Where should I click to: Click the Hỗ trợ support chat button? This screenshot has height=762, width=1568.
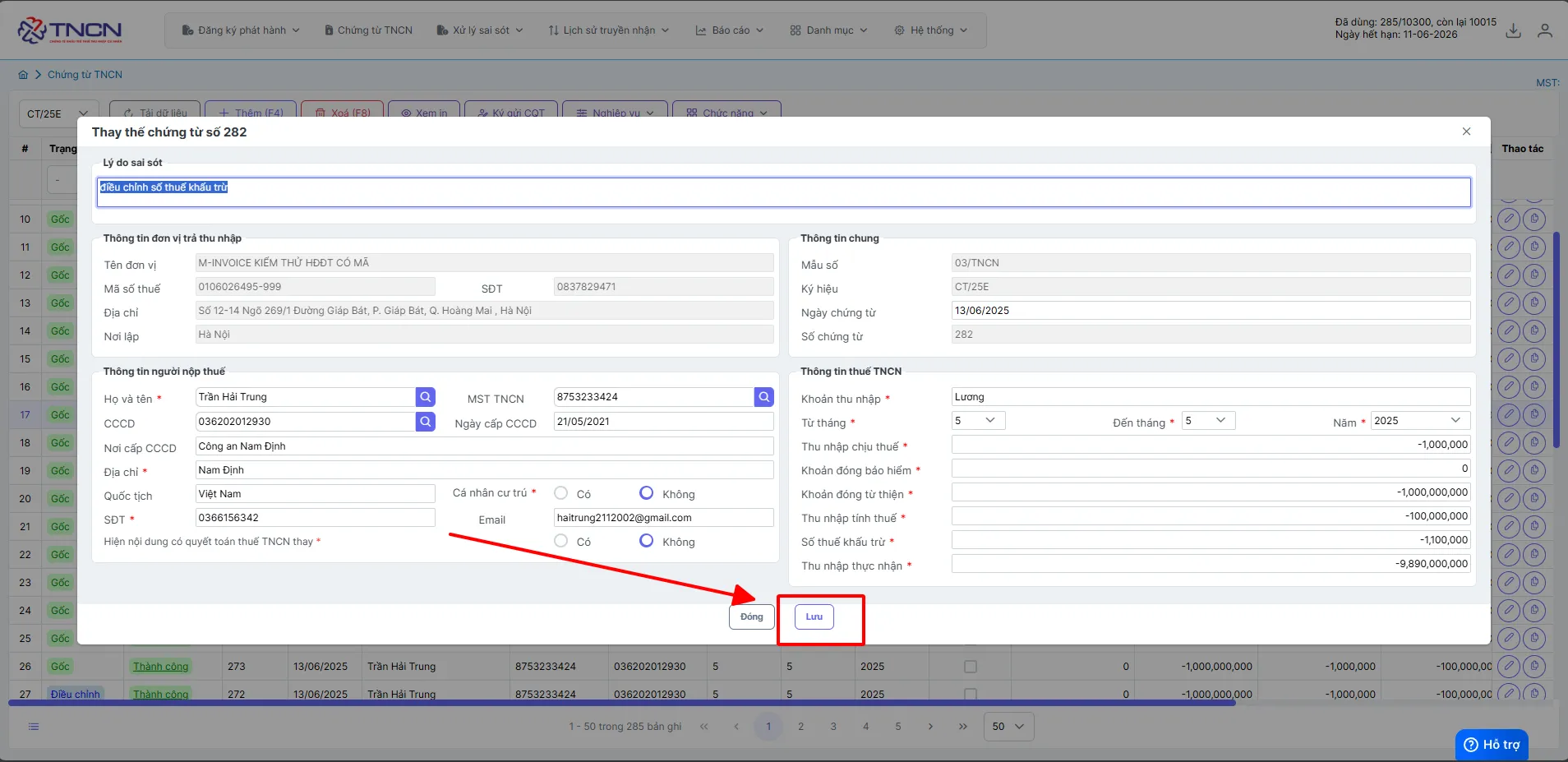tap(1492, 745)
